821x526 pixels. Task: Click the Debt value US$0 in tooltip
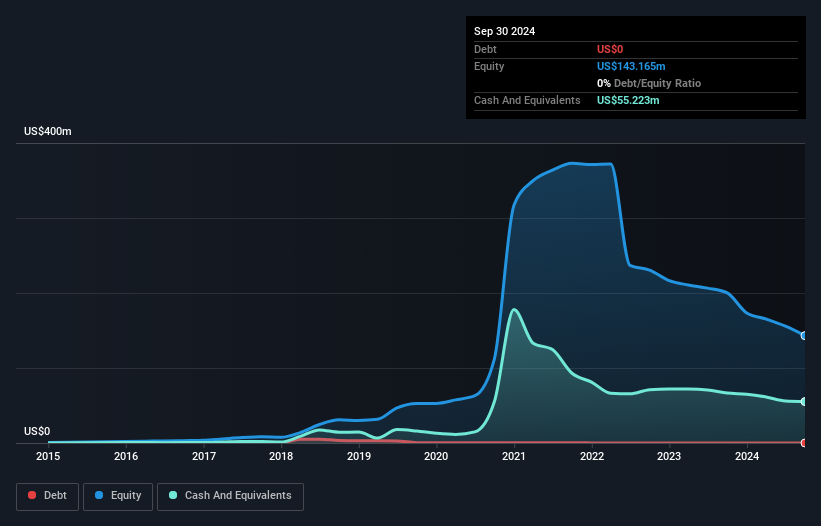click(x=610, y=49)
